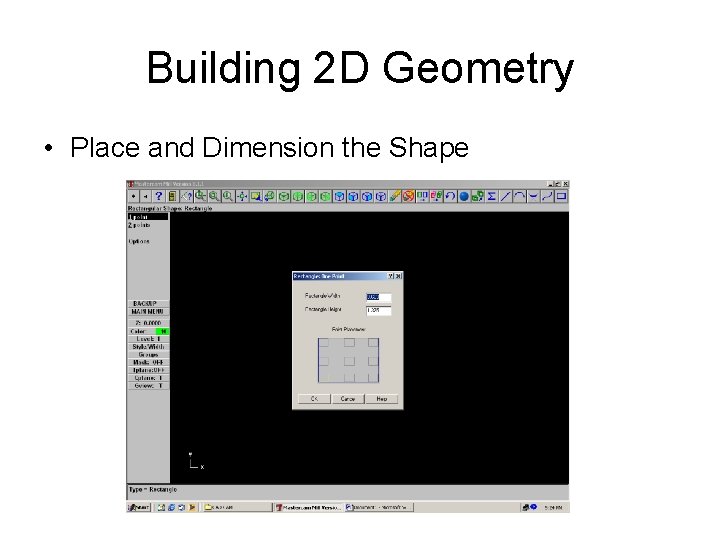Select bottom-right point placement radio button

click(373, 378)
